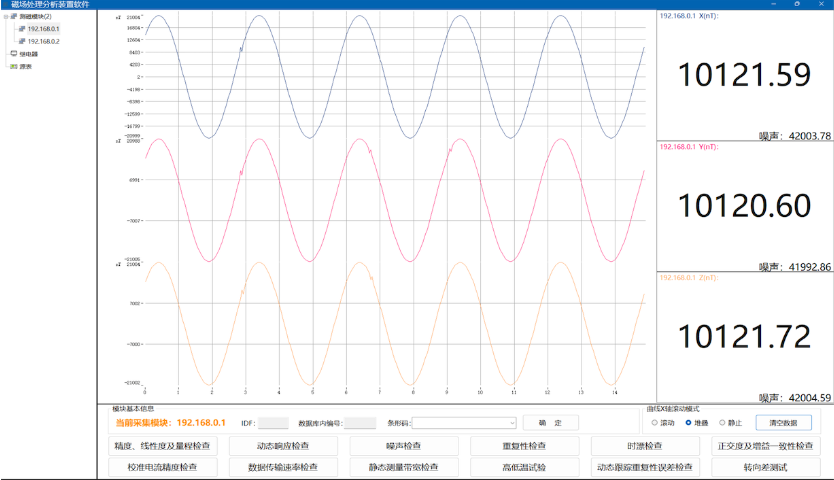This screenshot has height=480, width=834.
Task: Click the 继电器 relay icon in sidebar
Action: [13, 54]
